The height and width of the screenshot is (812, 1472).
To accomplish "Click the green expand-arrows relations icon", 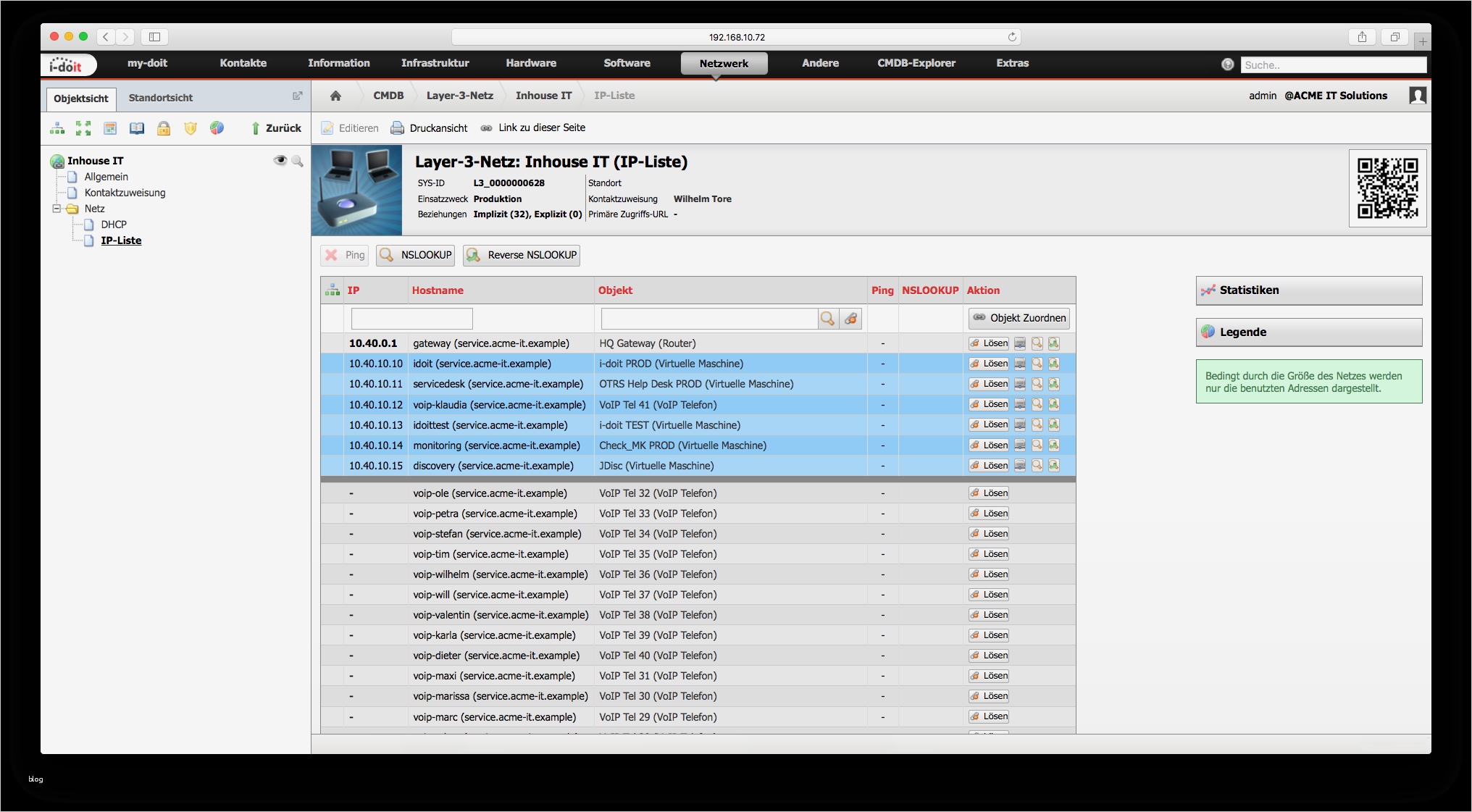I will tap(83, 128).
